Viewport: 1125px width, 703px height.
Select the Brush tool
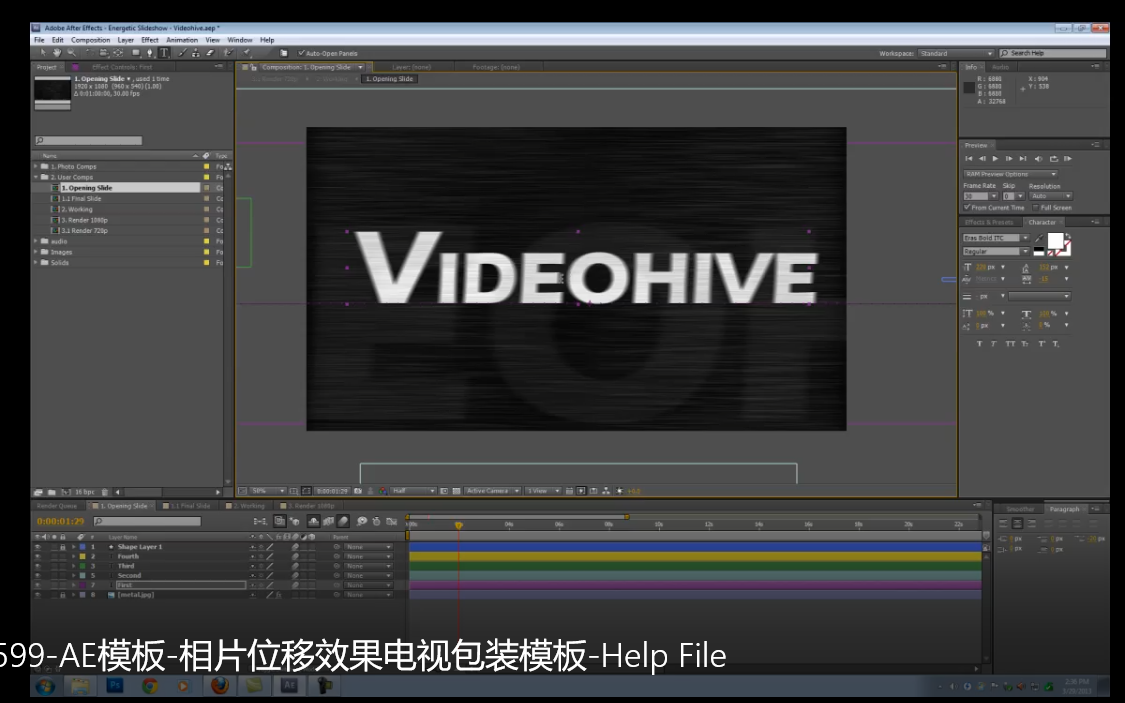(183, 52)
